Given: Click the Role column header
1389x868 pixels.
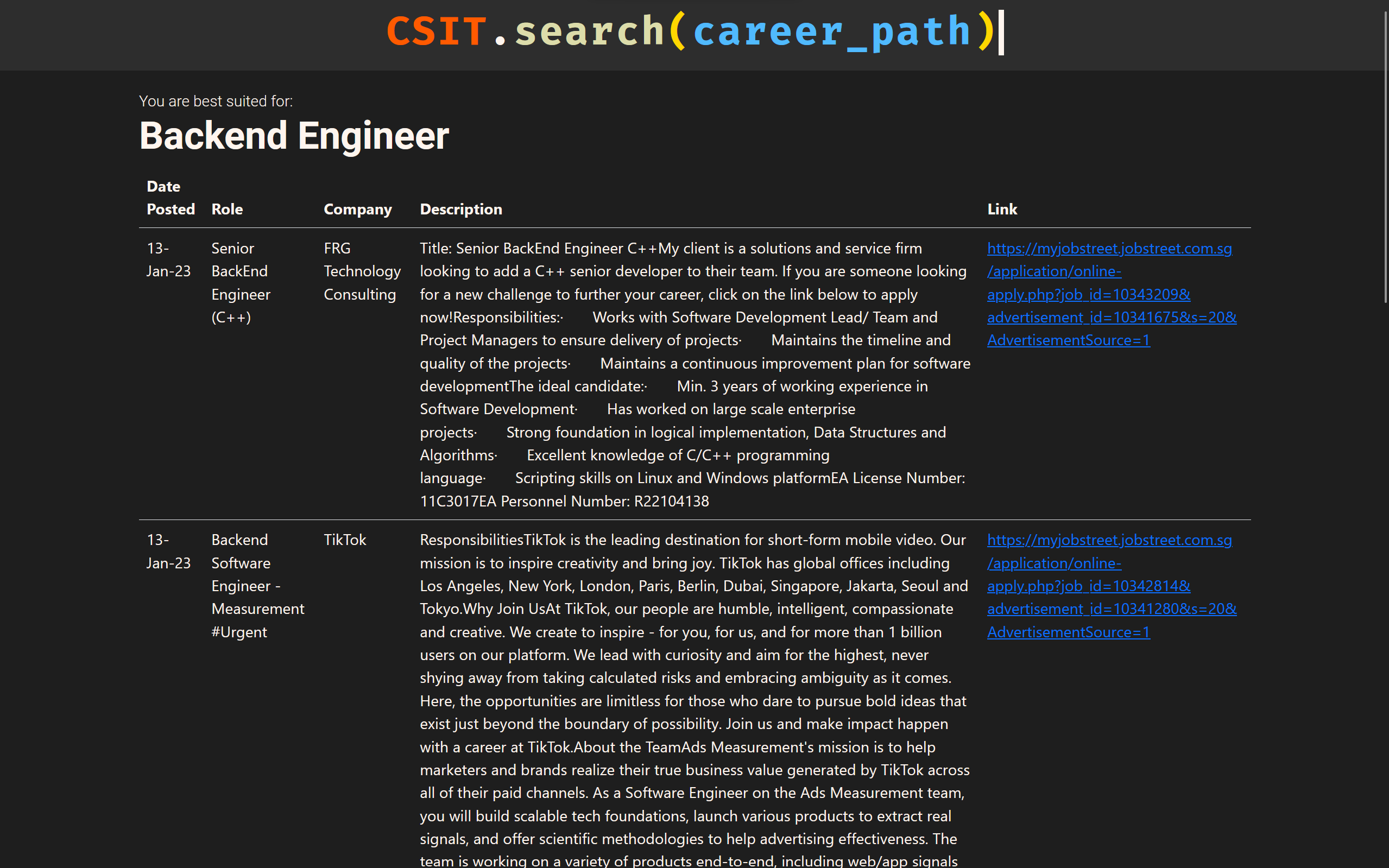Looking at the screenshot, I should [x=227, y=209].
